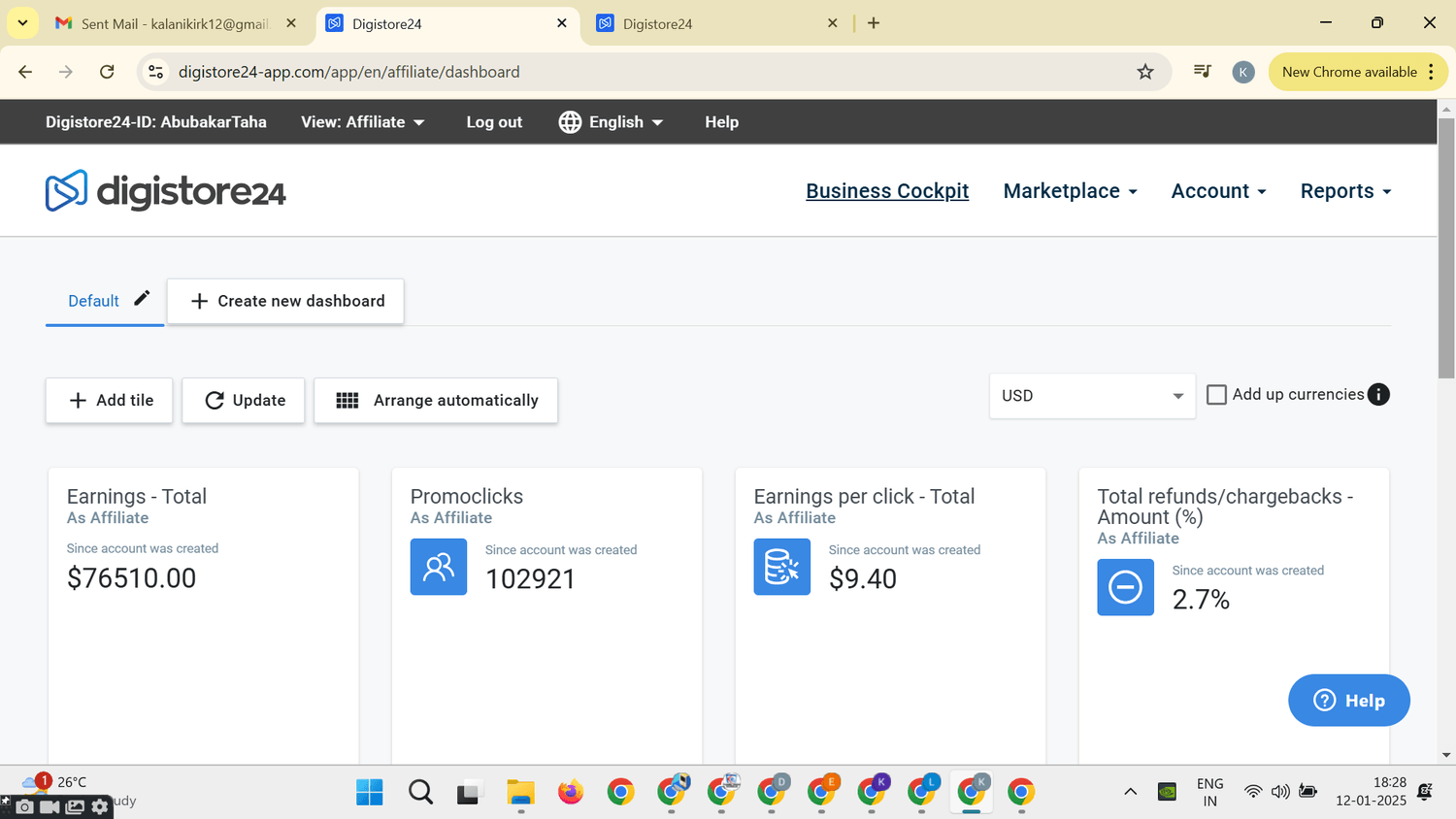Switch to the second Digistore24 browser tab

(x=715, y=23)
